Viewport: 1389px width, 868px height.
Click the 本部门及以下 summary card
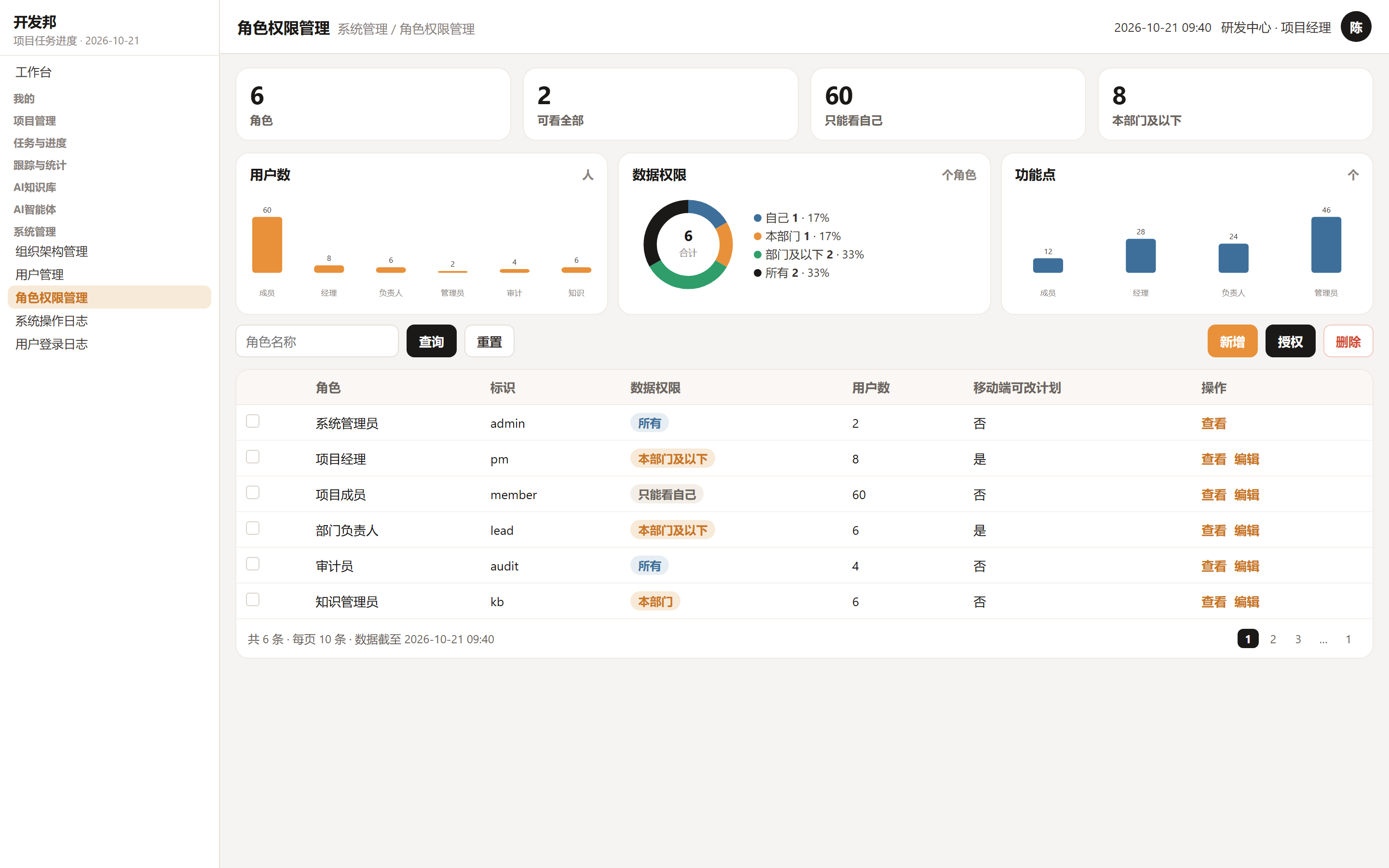[x=1235, y=105]
